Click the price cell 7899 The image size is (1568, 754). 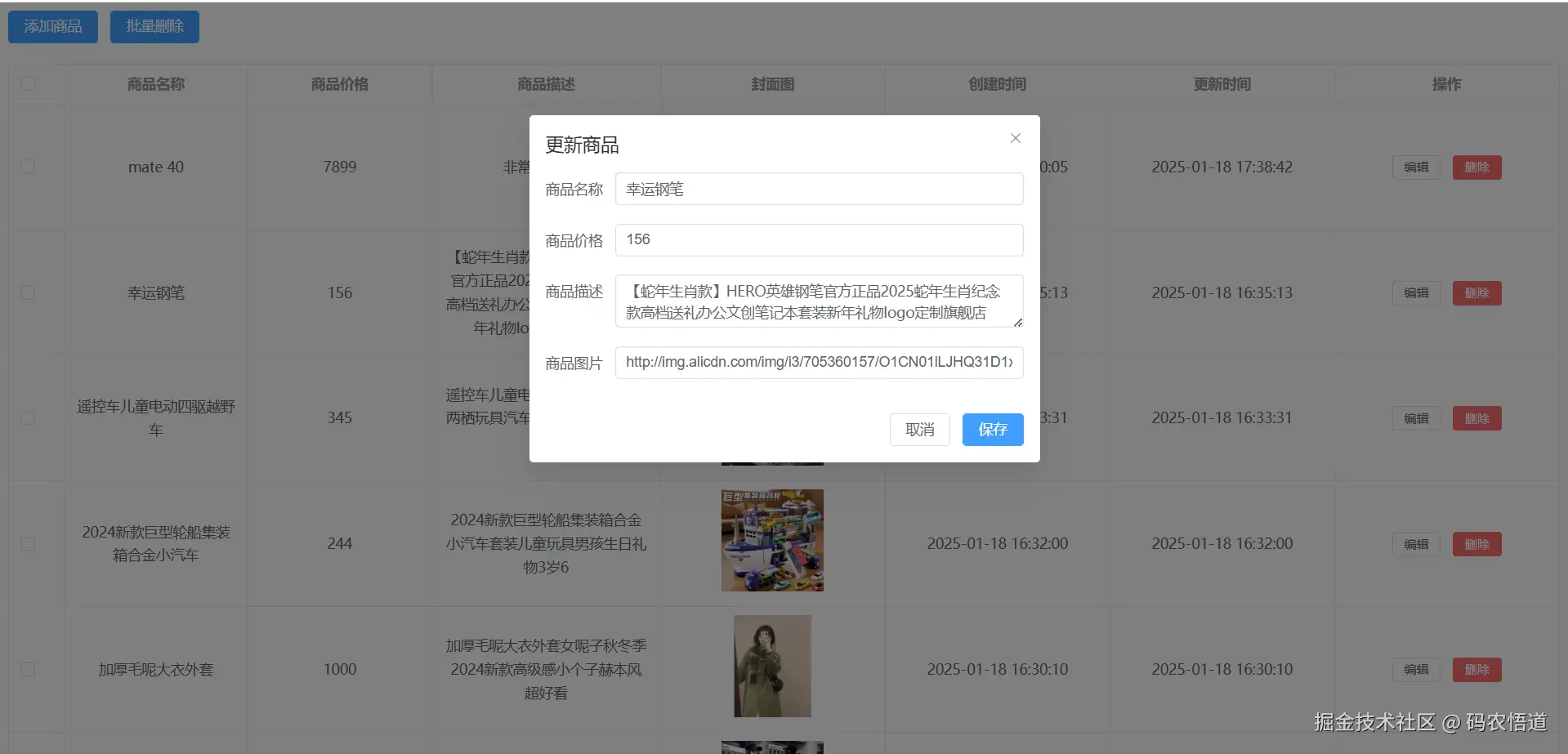[340, 167]
